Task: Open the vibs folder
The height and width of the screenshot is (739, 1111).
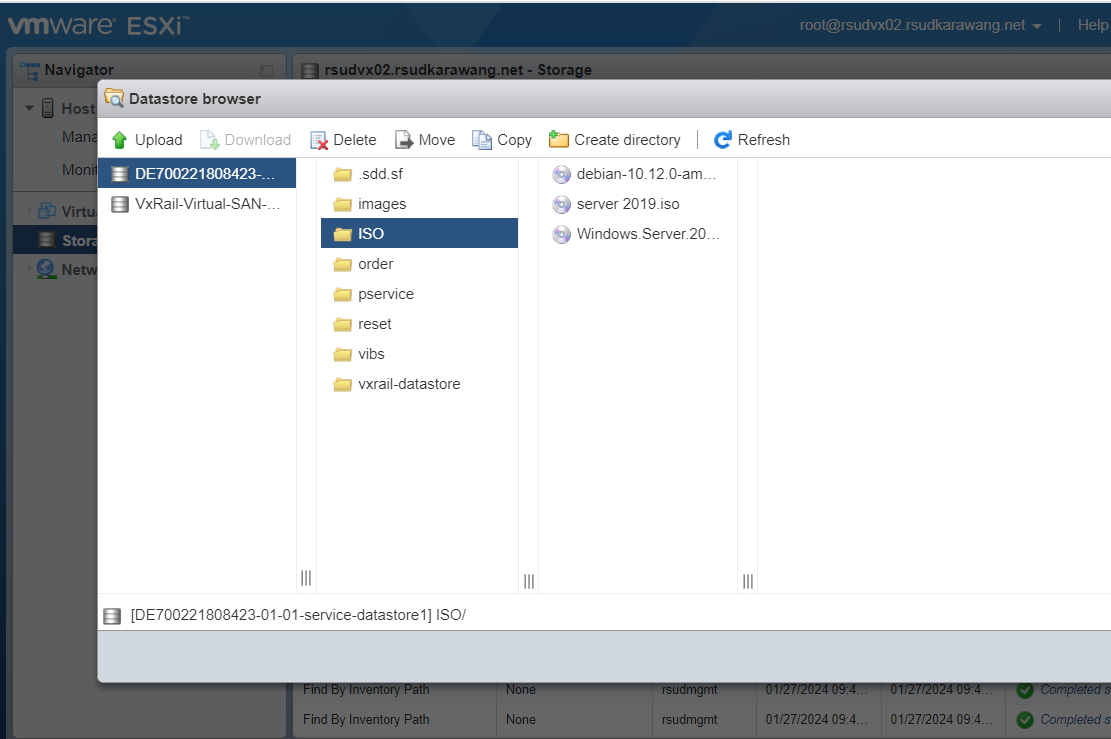Action: tap(371, 354)
